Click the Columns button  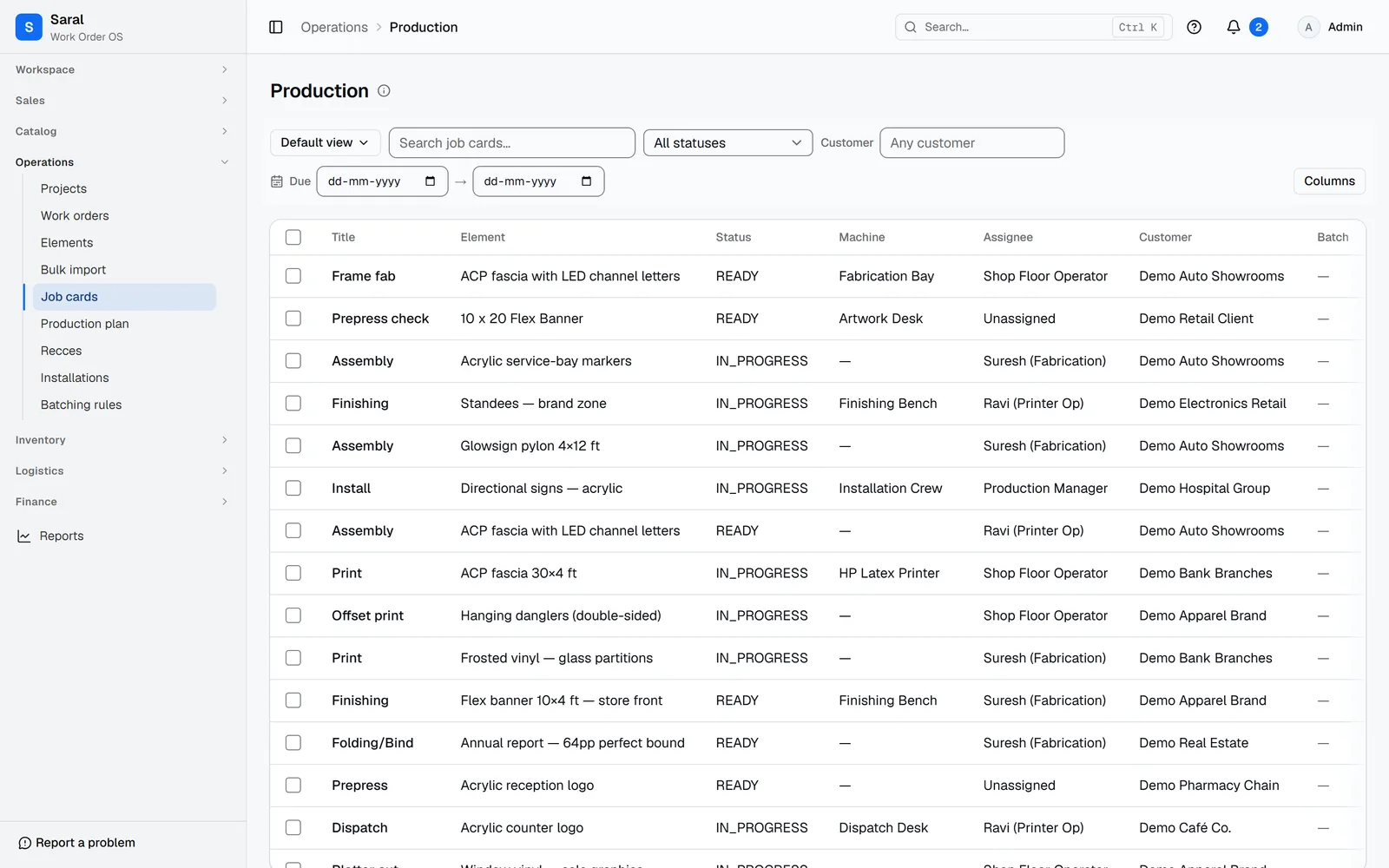tap(1329, 181)
